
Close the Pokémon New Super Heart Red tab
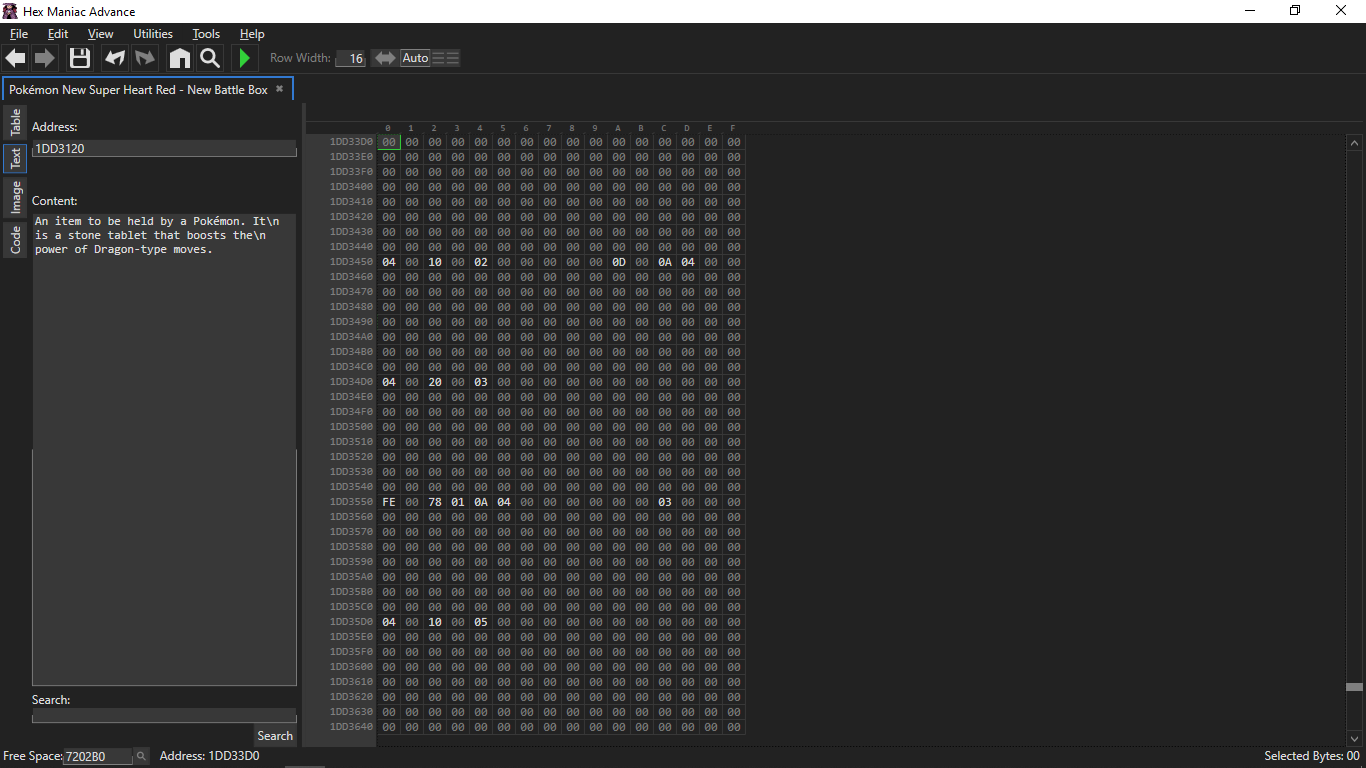pos(280,89)
